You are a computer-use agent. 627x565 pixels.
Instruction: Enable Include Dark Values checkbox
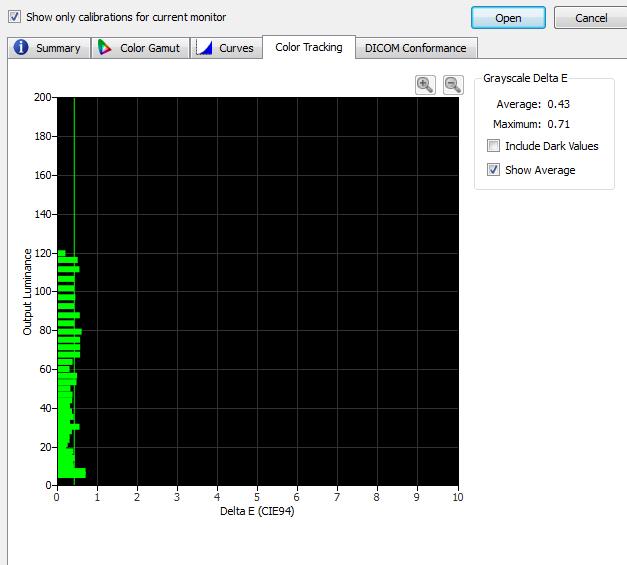pos(493,146)
